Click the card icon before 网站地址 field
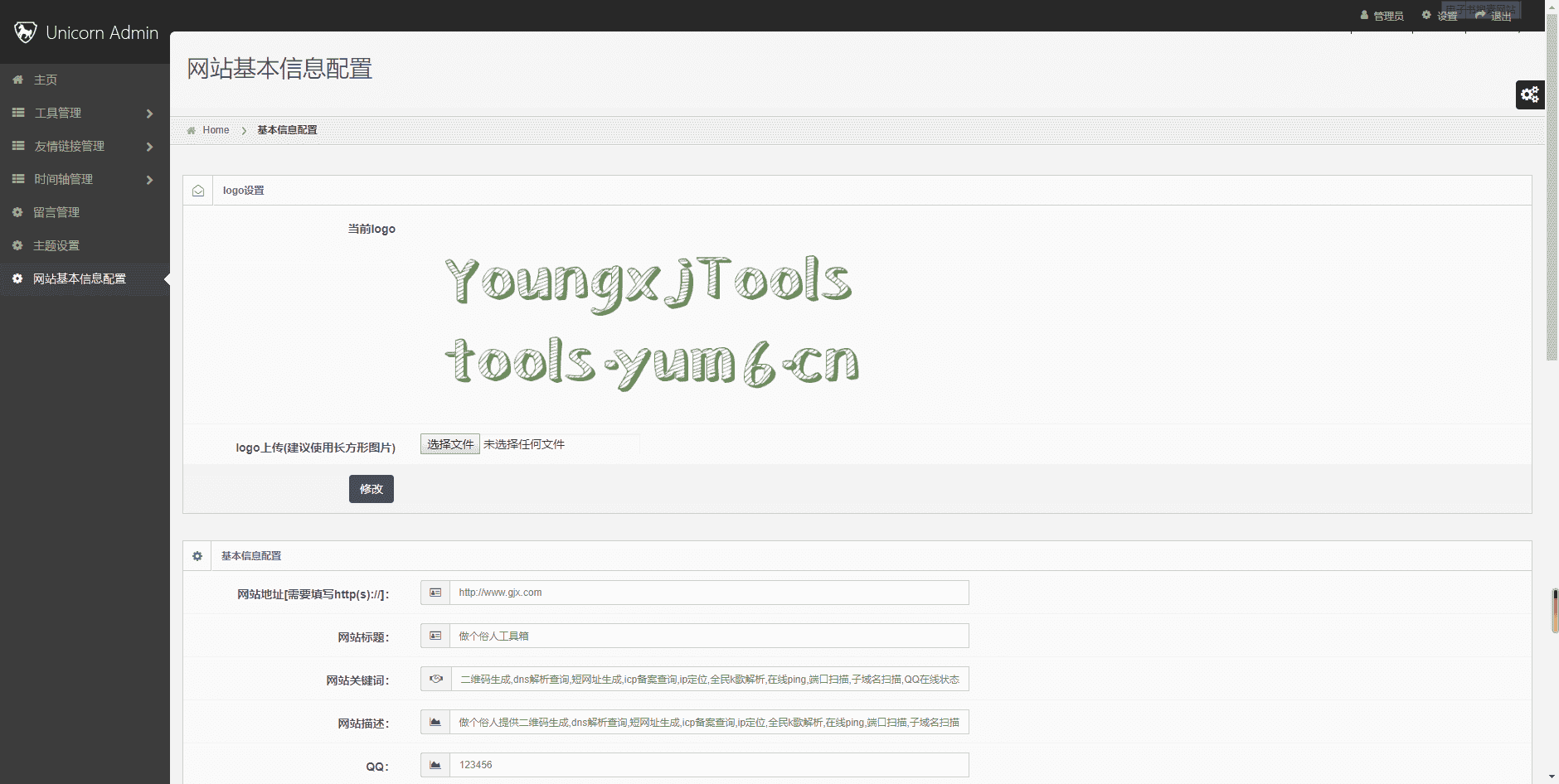 [435, 593]
